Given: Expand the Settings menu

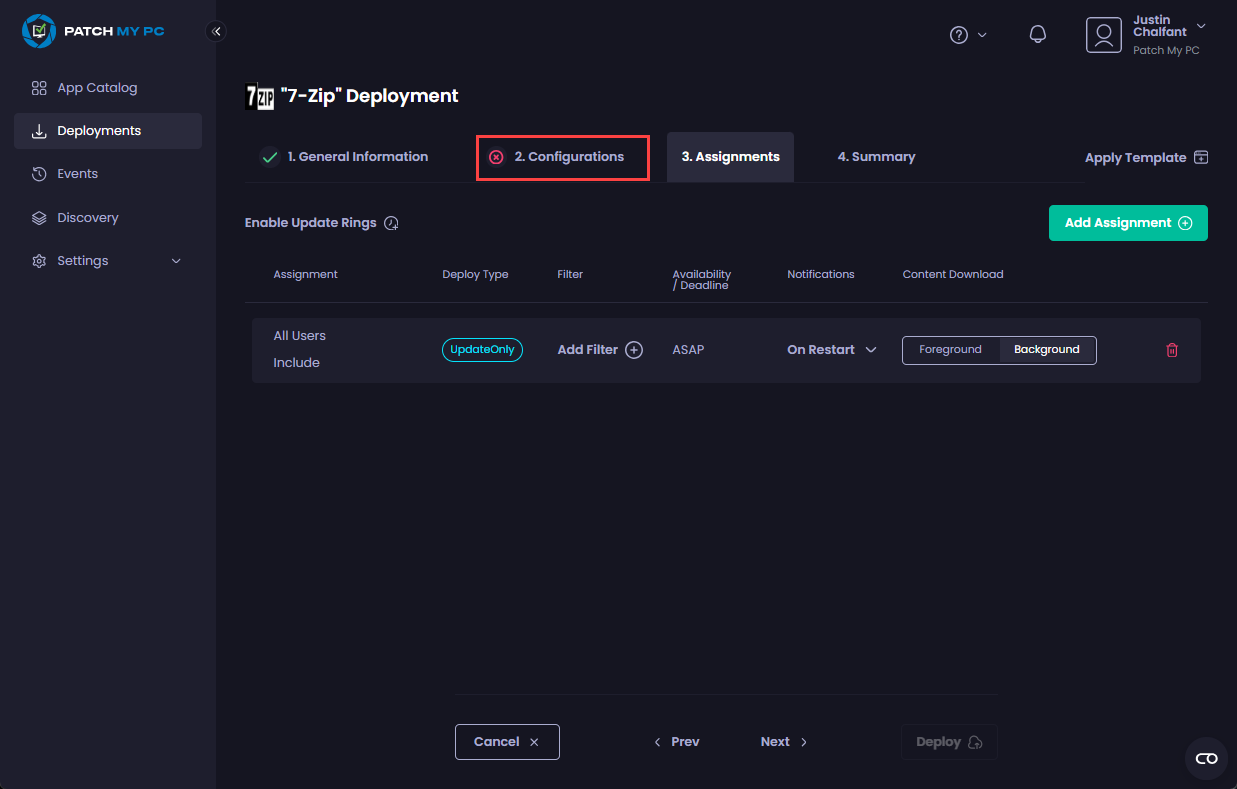Looking at the screenshot, I should click(81, 260).
